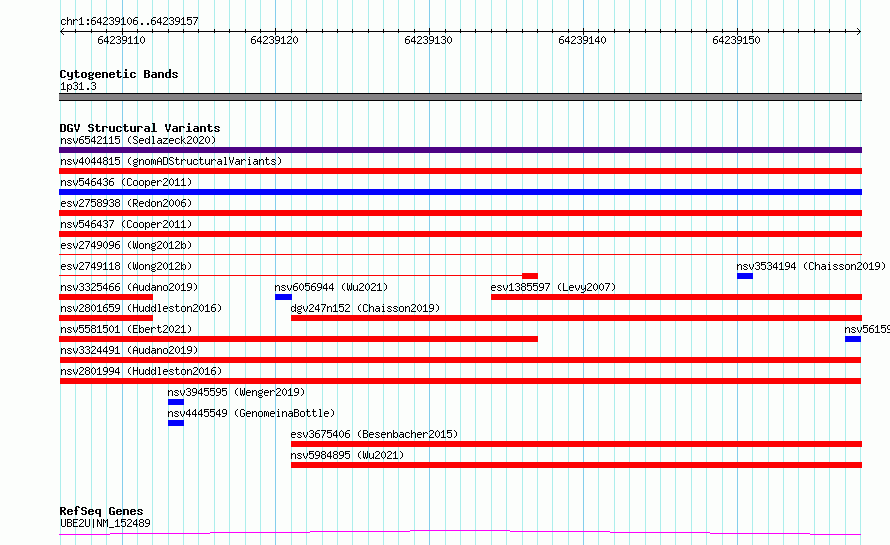Click the small blue nsv6056944 bar
The image size is (890, 545).
[x=283, y=297]
